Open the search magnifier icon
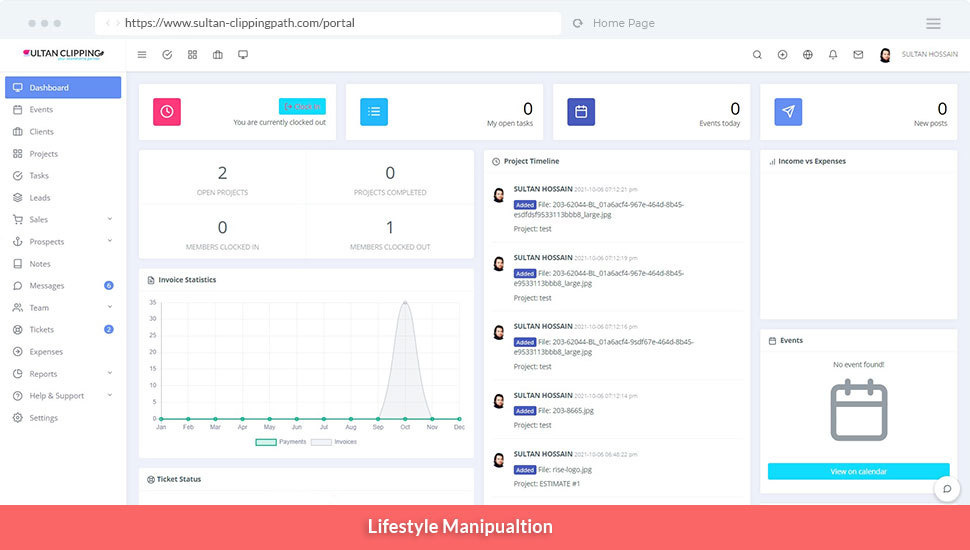970x550 pixels. (x=757, y=54)
